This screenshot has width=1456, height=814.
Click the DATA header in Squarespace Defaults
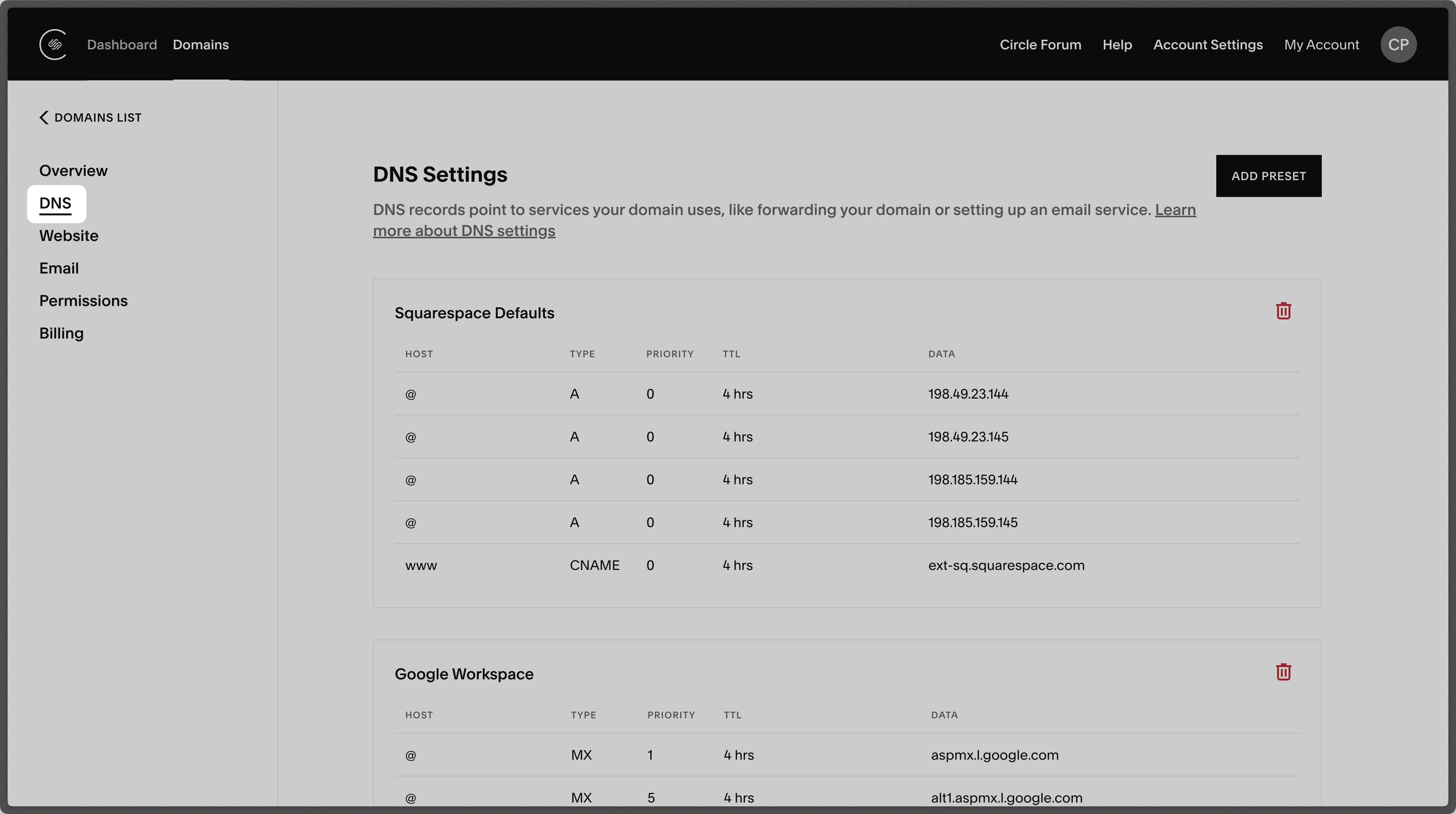pos(942,355)
